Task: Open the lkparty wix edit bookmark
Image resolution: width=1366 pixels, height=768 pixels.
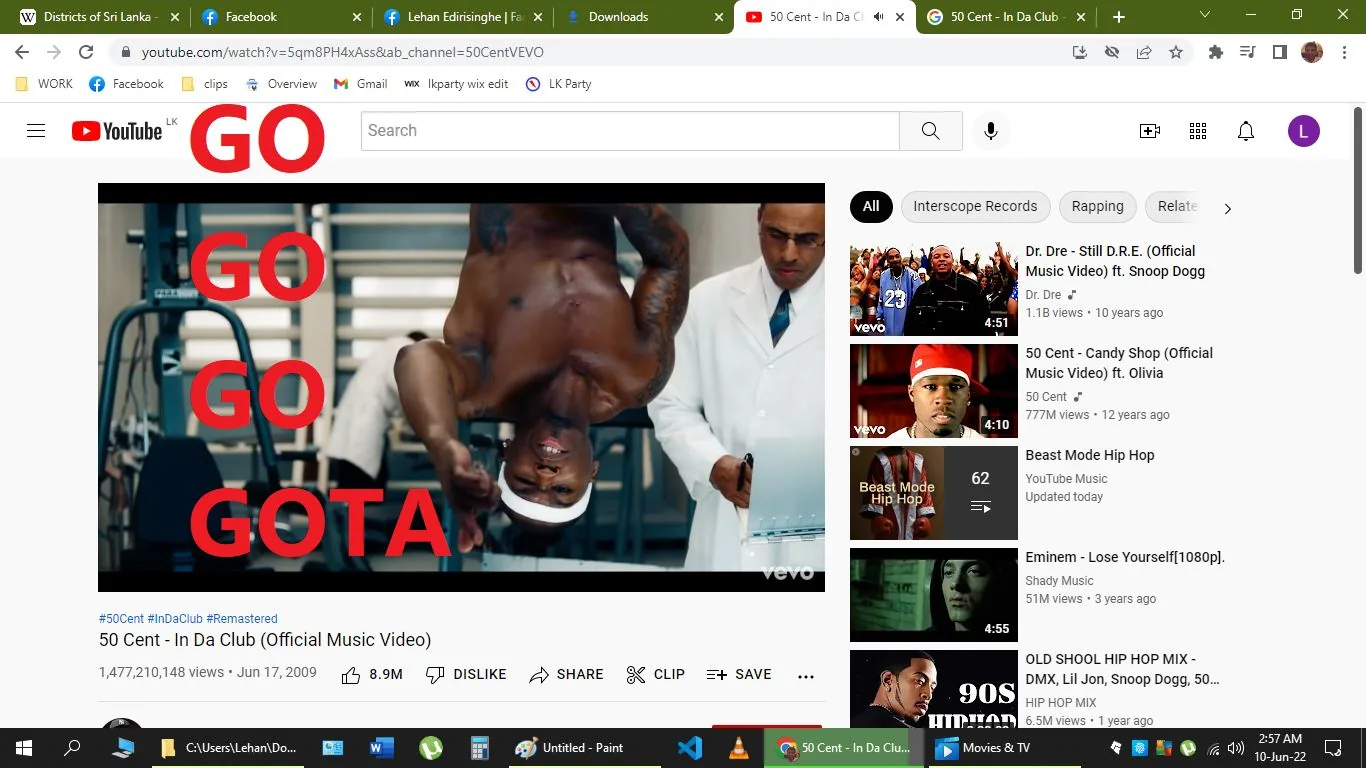Action: pos(456,84)
